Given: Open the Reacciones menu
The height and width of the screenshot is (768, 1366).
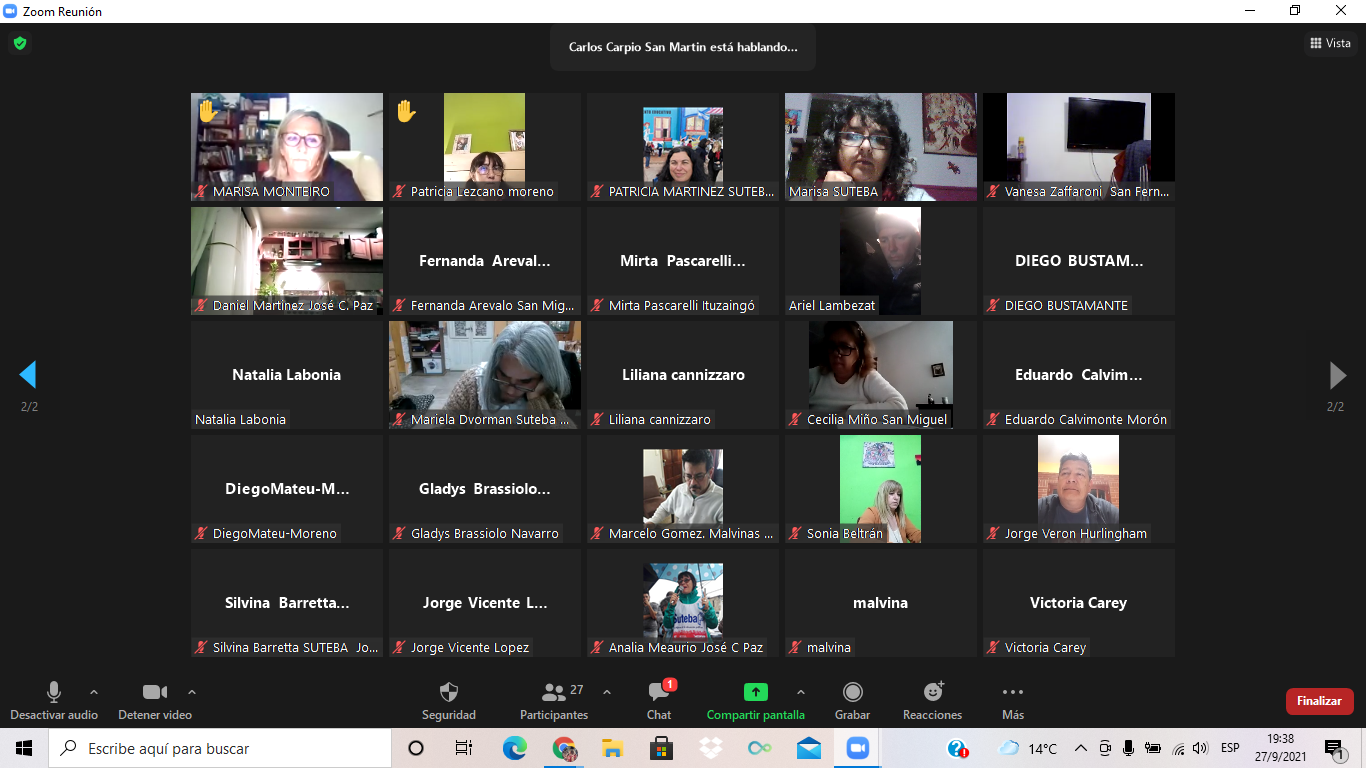Looking at the screenshot, I should (x=932, y=693).
